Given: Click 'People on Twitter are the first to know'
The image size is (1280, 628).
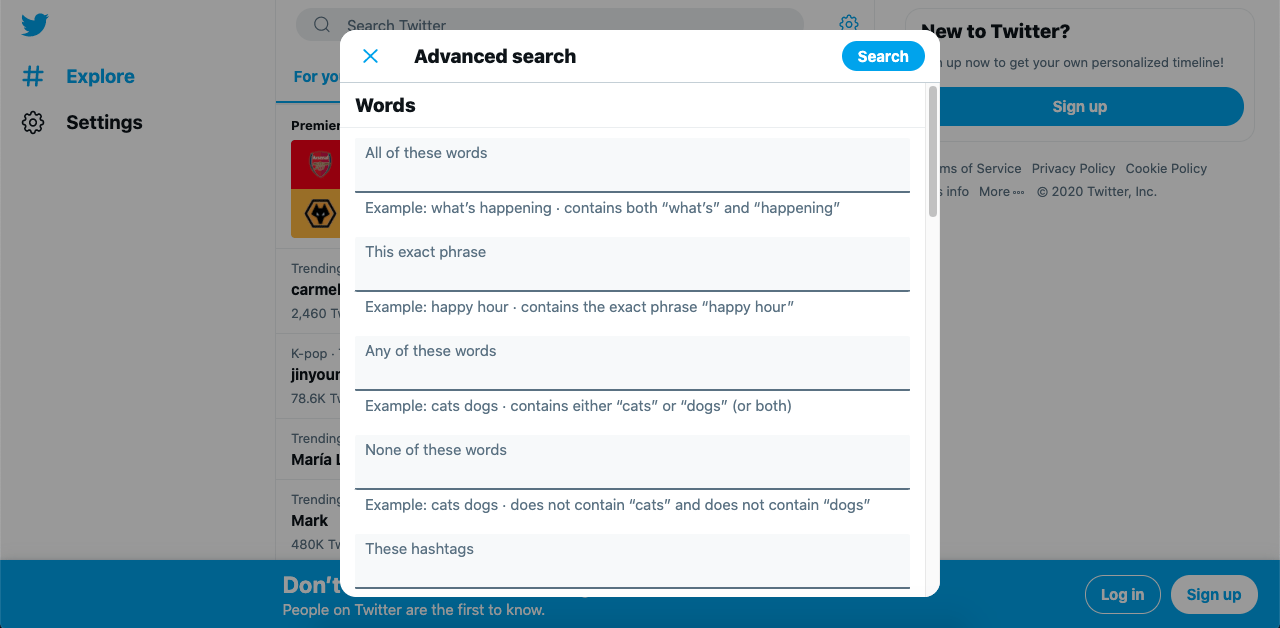Looking at the screenshot, I should [x=414, y=609].
